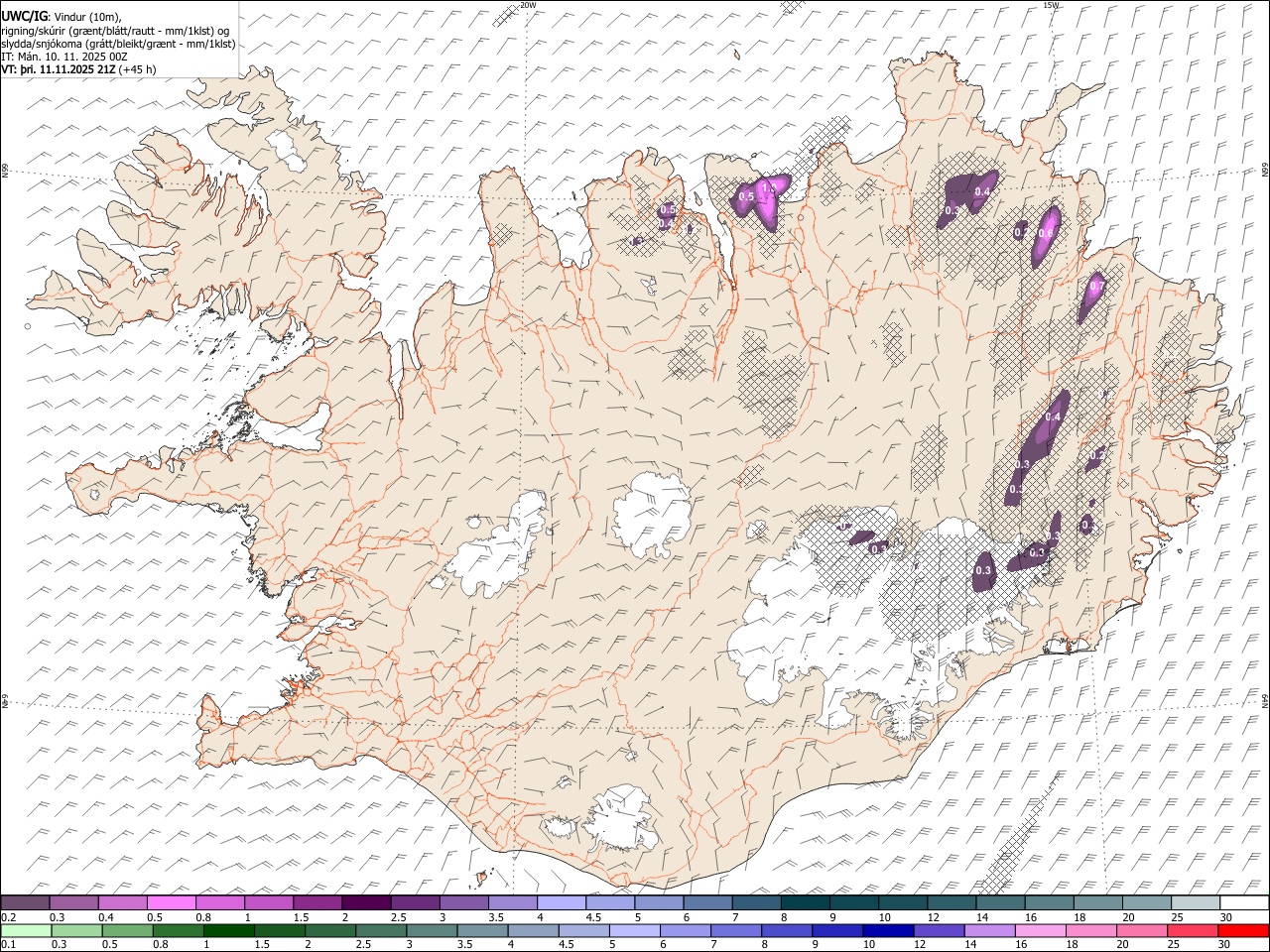Image resolution: width=1270 pixels, height=952 pixels.
Task: Click the 0.2 label under the top legend
Action: (x=8, y=917)
